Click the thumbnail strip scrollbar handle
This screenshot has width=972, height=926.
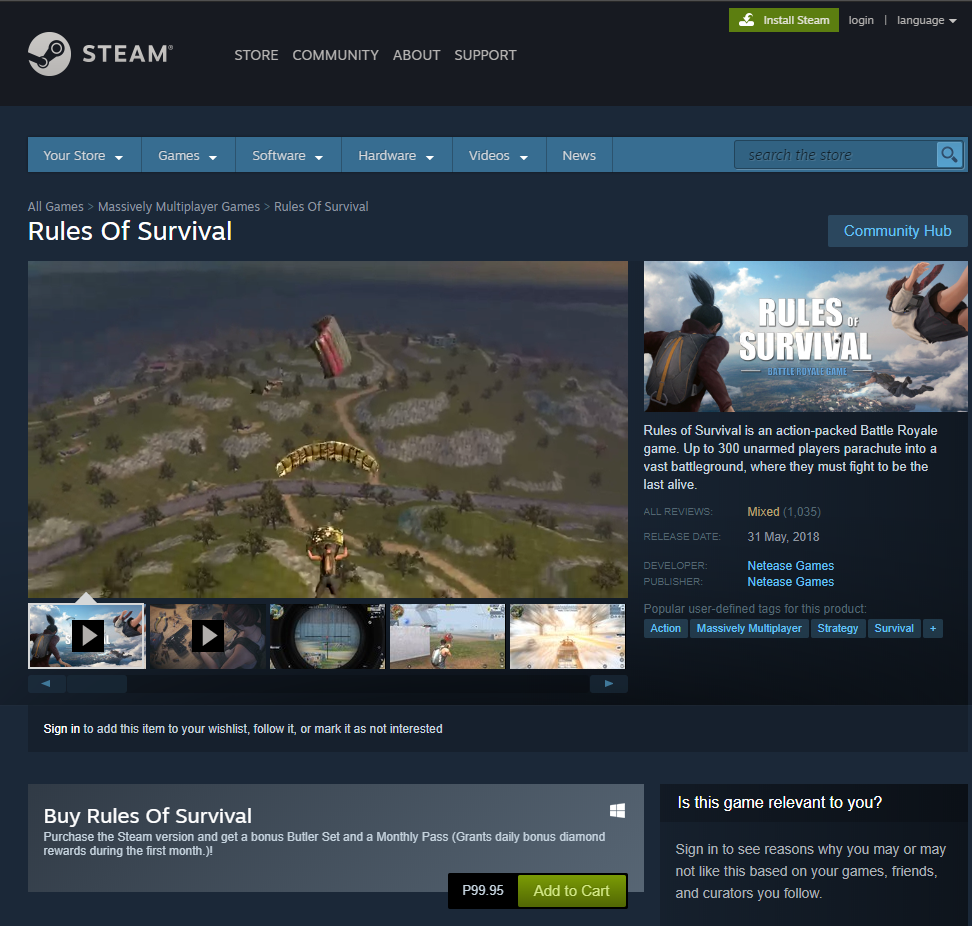[x=97, y=684]
